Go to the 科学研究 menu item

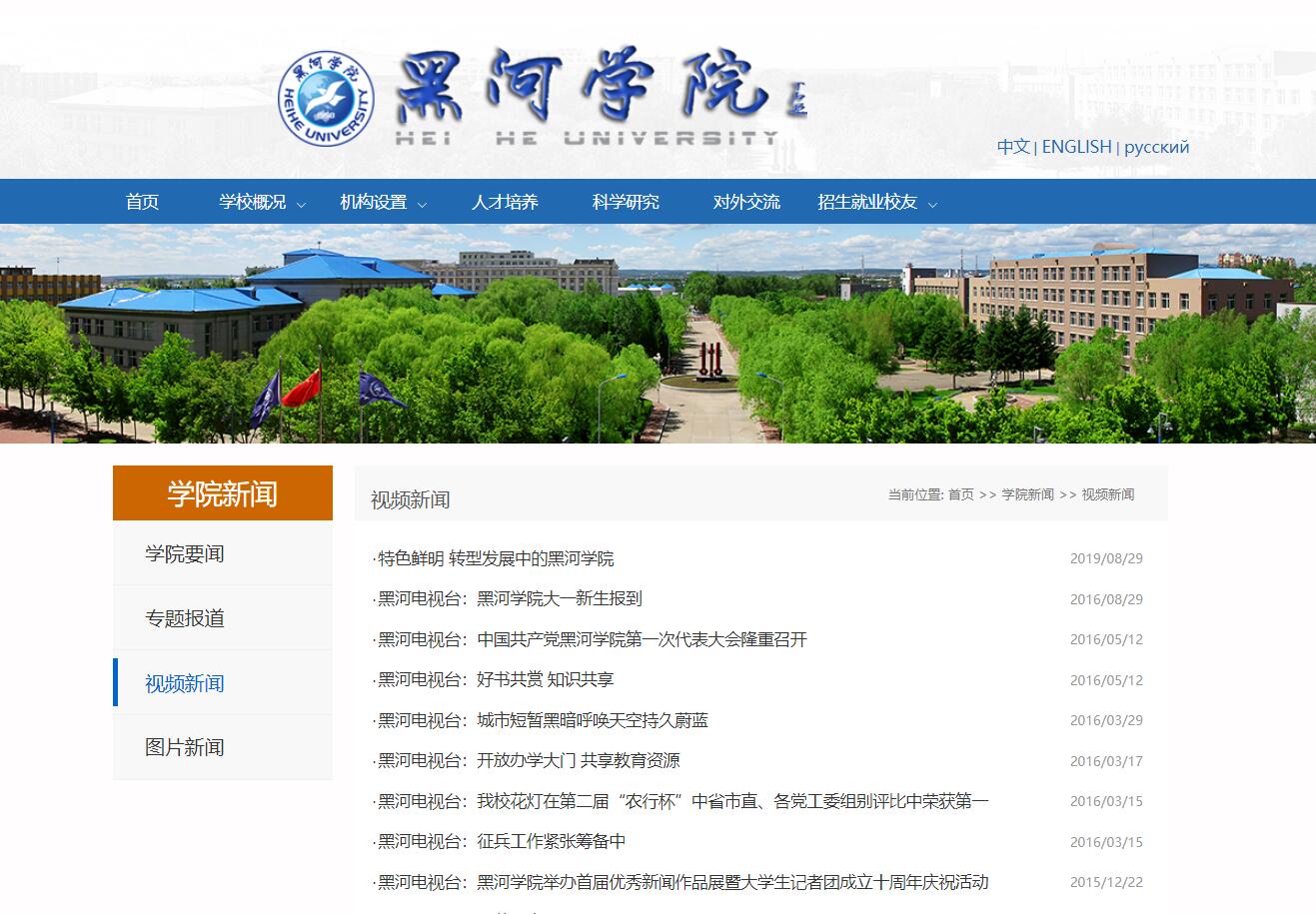(x=626, y=202)
